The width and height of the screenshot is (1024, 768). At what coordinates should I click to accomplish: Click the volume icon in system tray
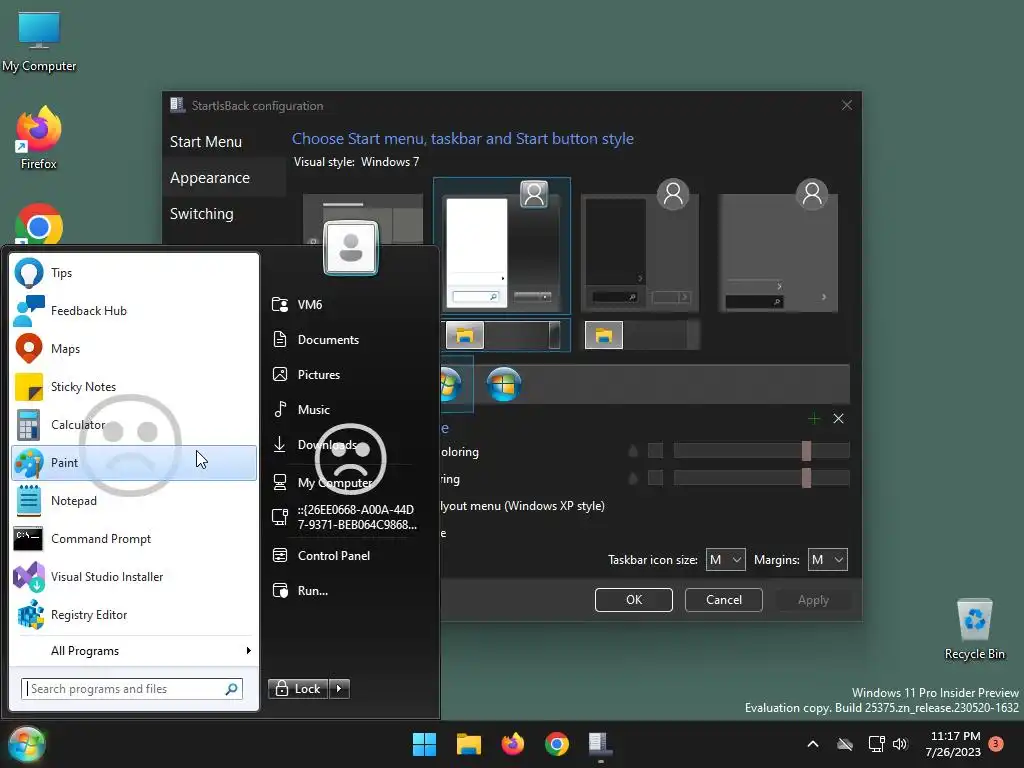point(901,744)
